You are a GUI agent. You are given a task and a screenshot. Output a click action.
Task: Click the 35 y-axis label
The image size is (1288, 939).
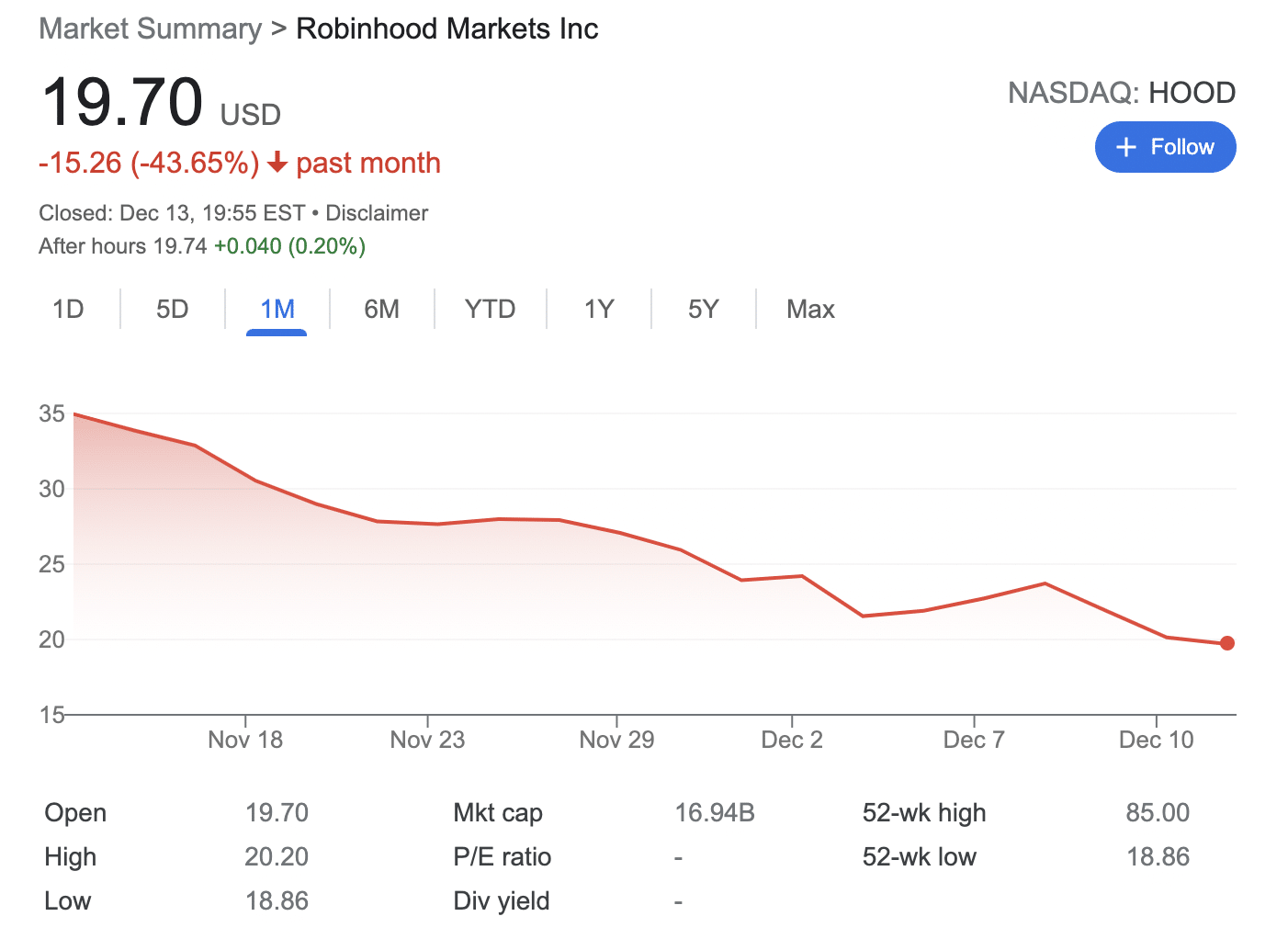click(x=51, y=413)
